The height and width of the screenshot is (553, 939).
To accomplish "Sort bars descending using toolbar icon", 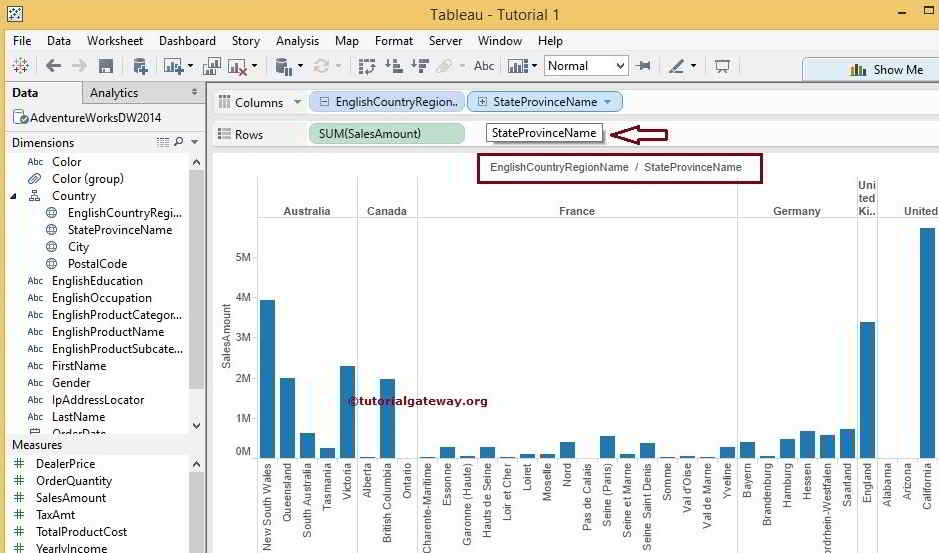I will pyautogui.click(x=418, y=66).
